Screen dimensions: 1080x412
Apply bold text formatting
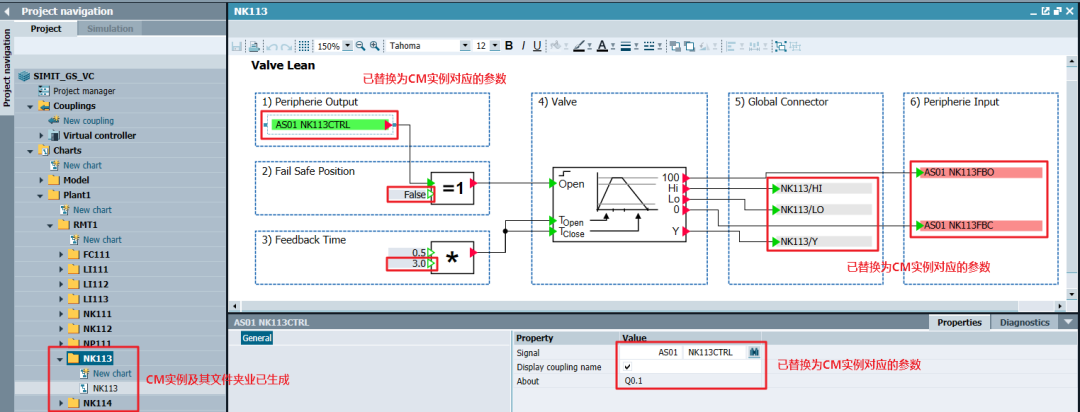(509, 46)
